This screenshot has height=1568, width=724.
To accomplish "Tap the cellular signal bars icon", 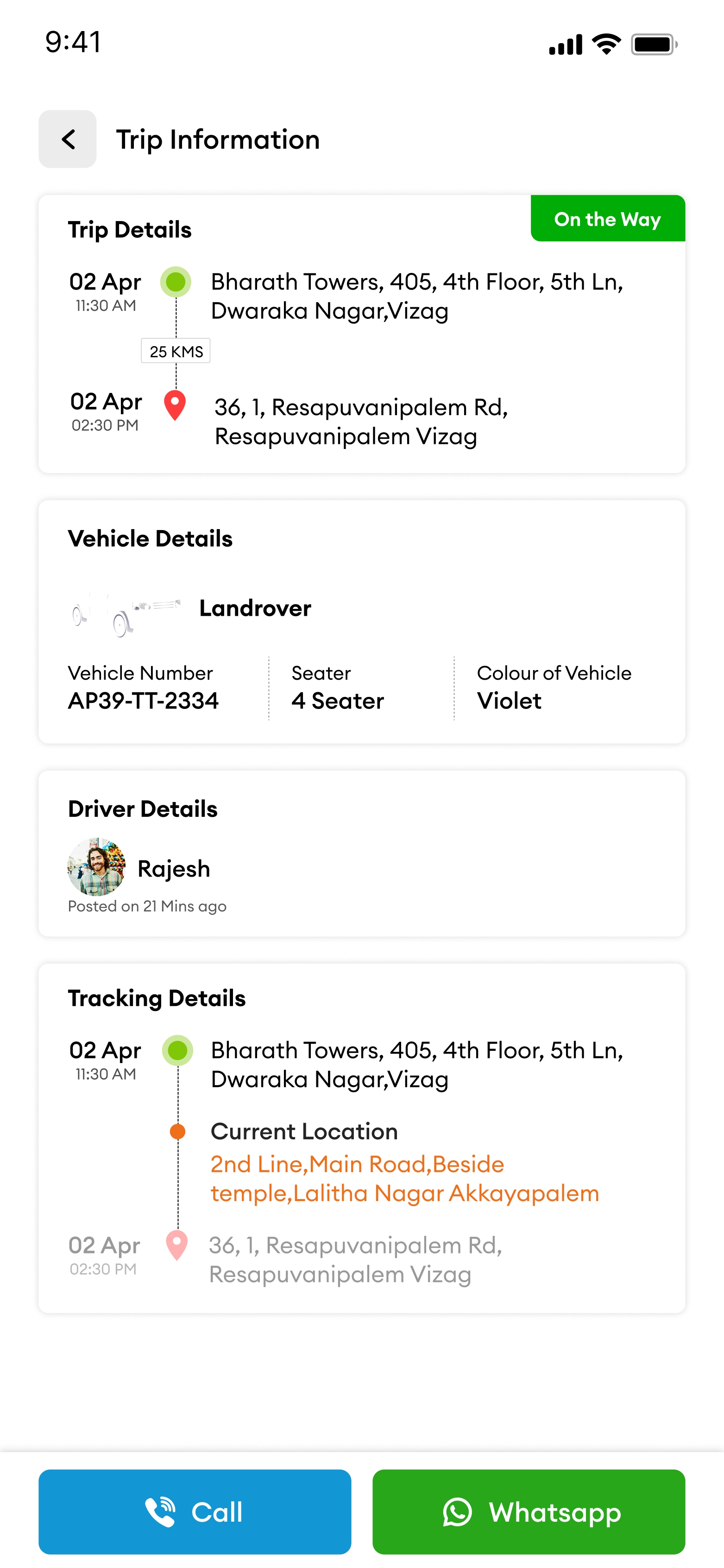I will [x=565, y=45].
